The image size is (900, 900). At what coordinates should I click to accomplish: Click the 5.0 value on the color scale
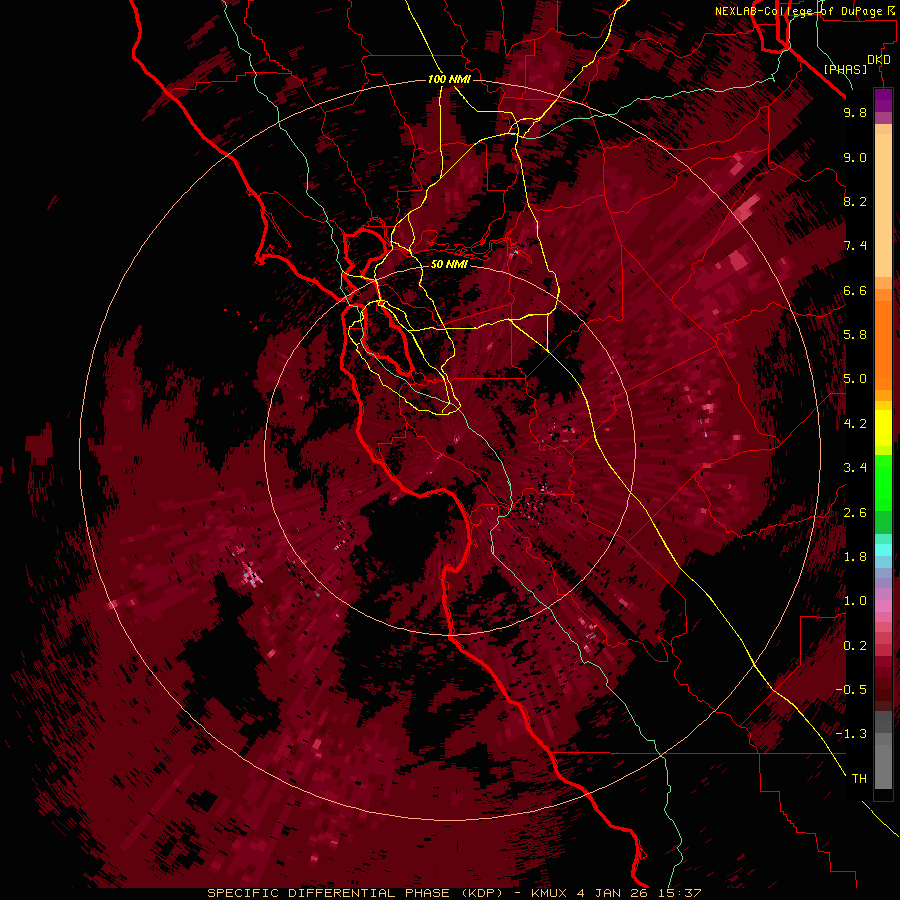click(855, 379)
